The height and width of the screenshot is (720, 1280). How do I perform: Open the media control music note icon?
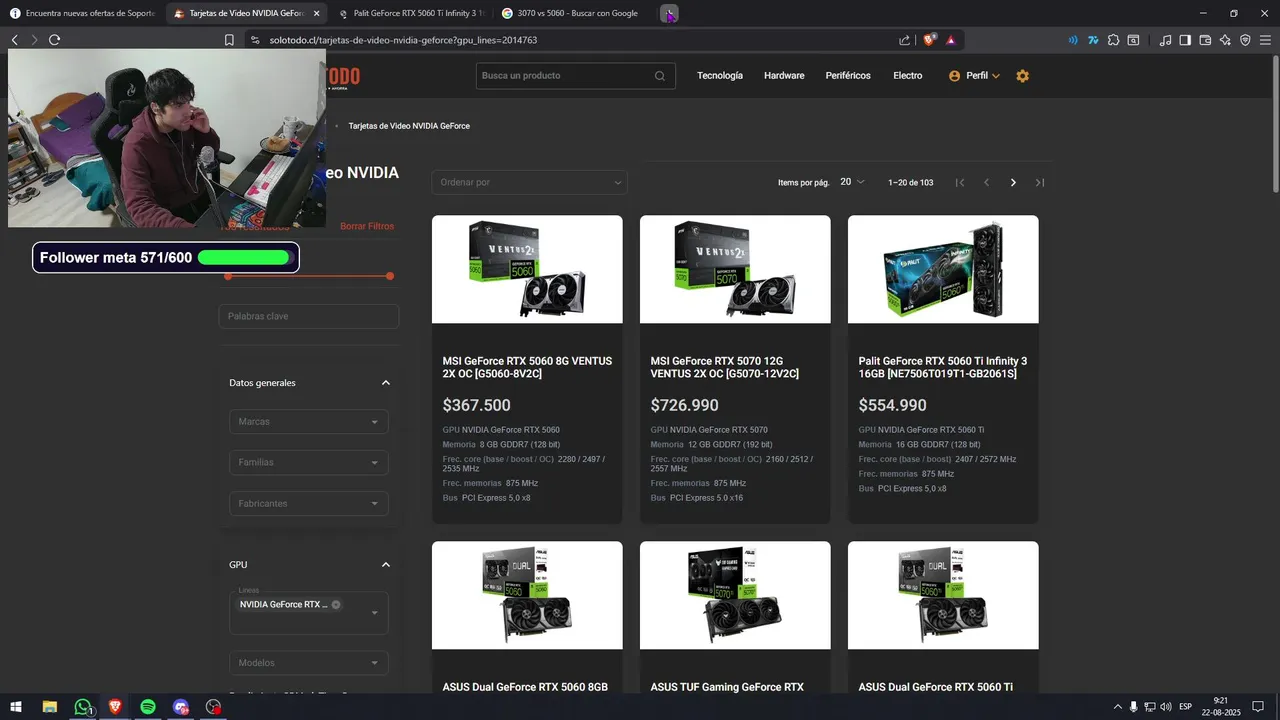tap(1165, 40)
